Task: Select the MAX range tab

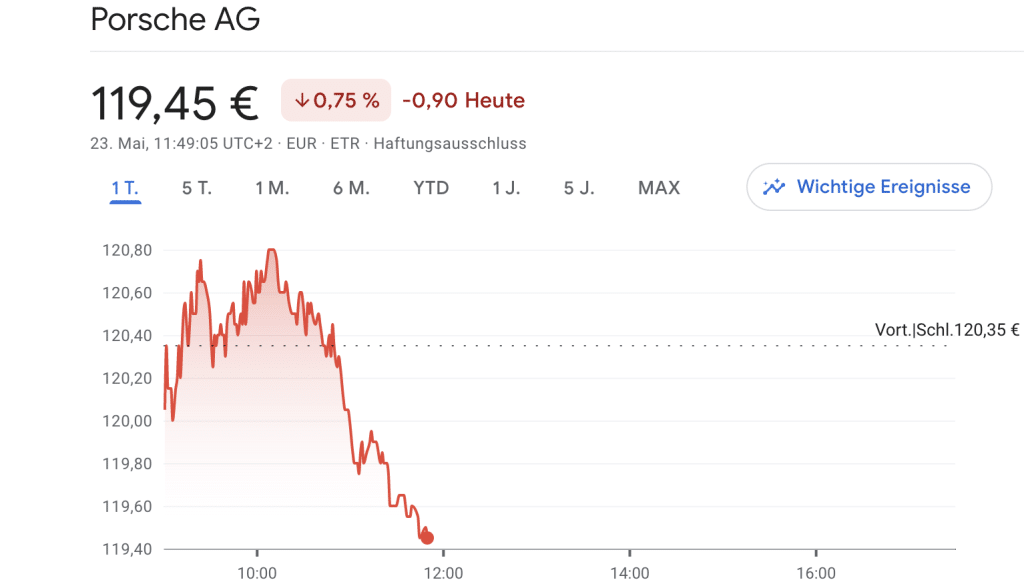Action: (x=659, y=188)
